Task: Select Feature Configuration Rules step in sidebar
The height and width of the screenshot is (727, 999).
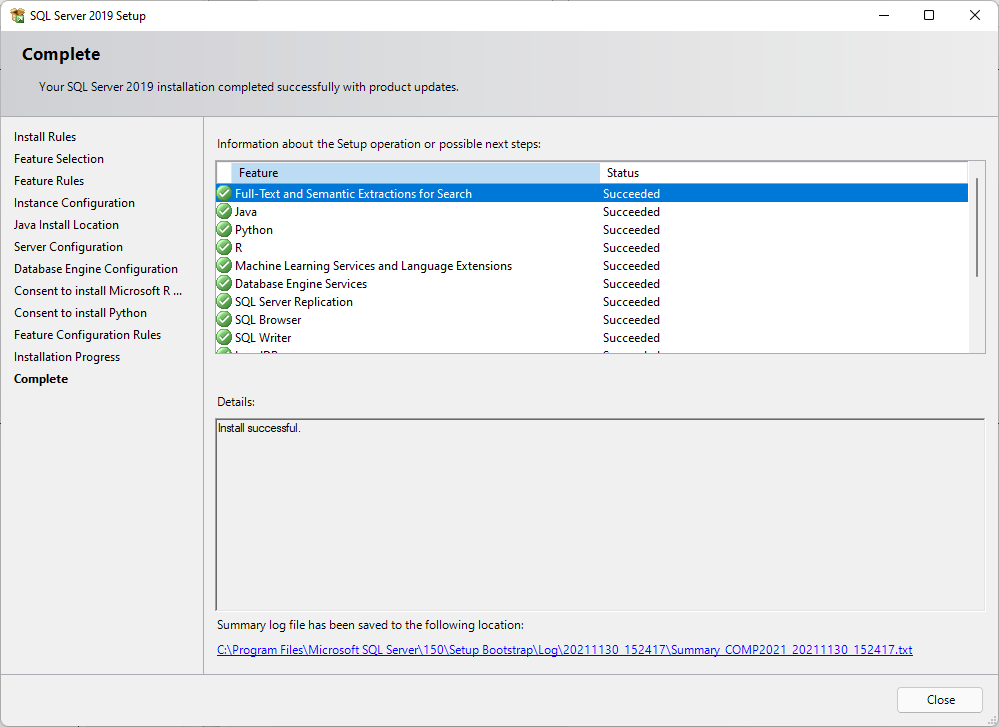Action: 88,335
